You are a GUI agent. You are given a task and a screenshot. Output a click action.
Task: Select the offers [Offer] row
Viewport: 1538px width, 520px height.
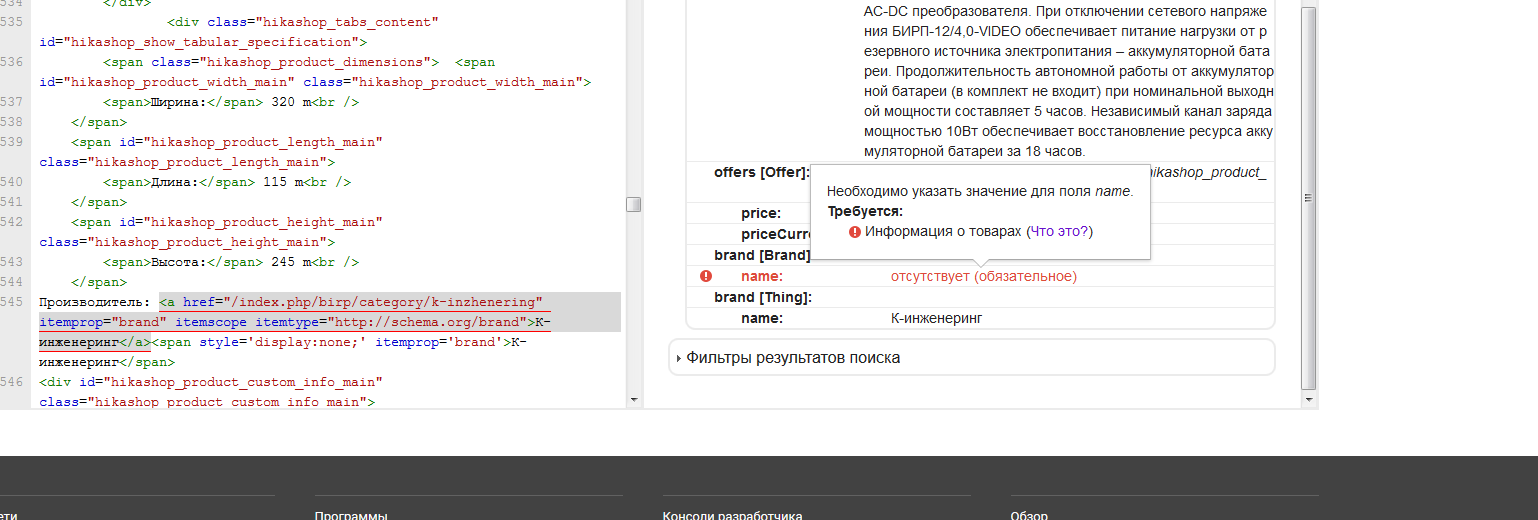click(x=760, y=172)
